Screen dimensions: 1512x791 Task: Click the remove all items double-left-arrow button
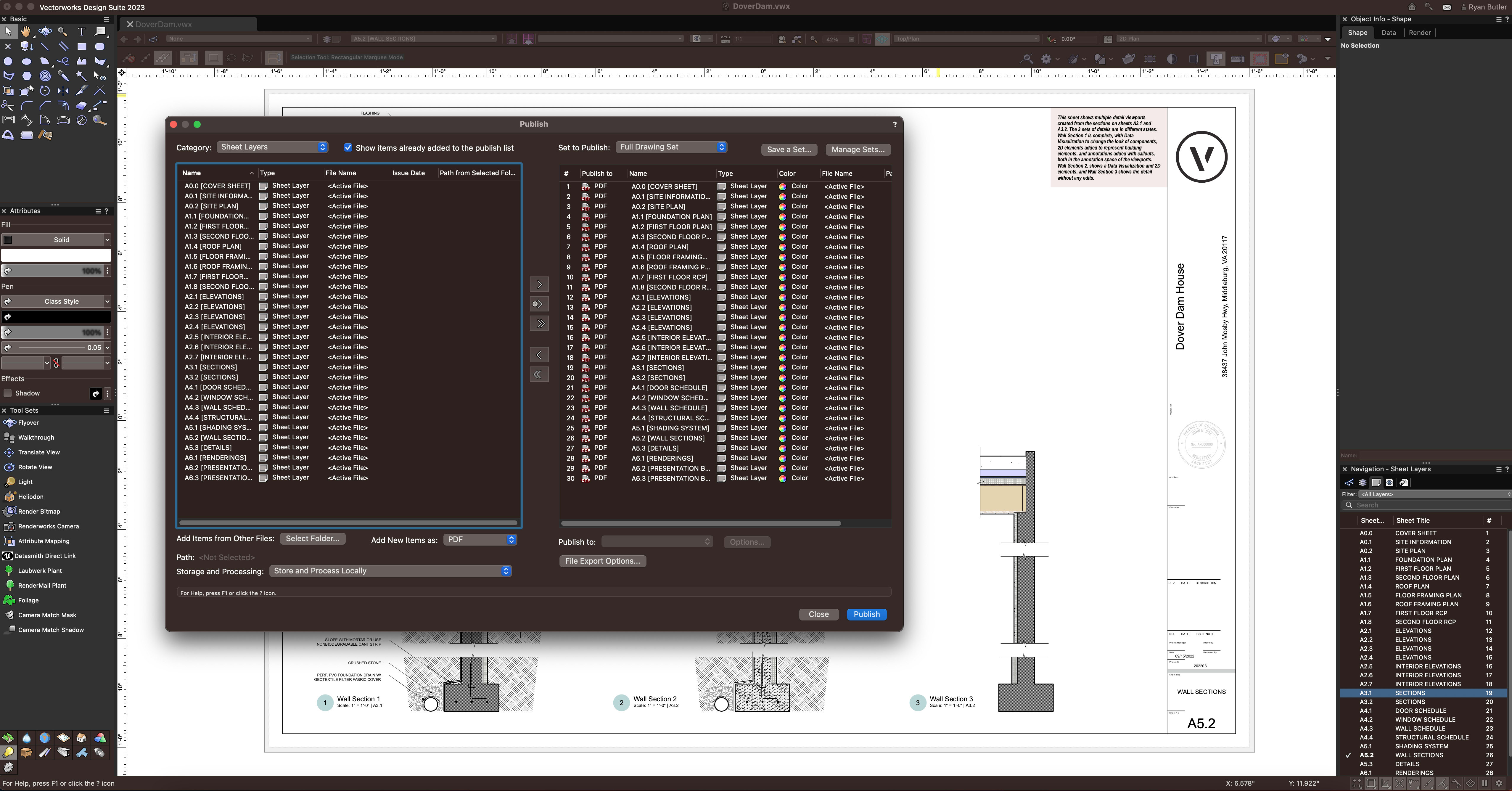point(539,374)
